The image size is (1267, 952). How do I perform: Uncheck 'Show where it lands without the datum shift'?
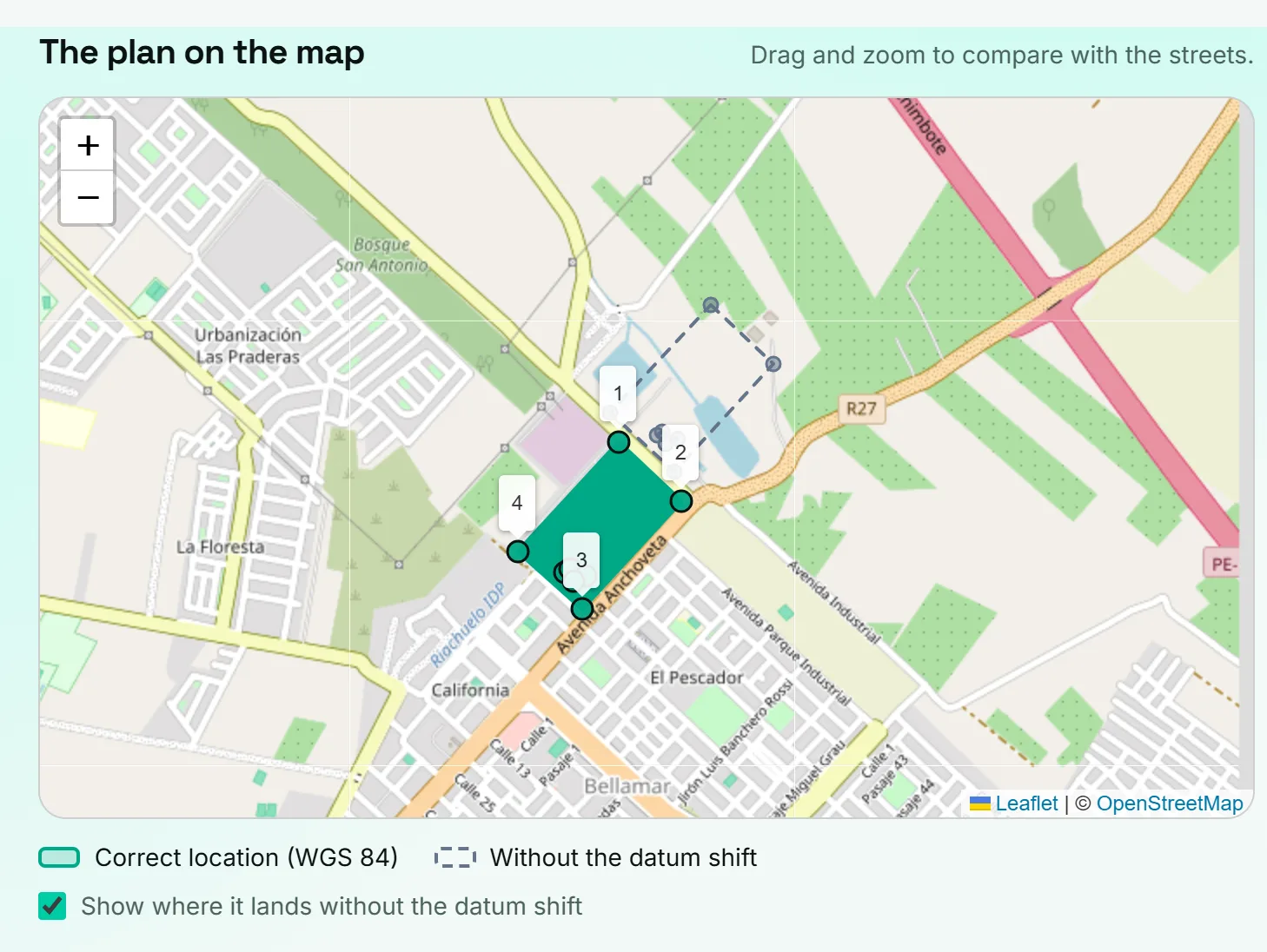tap(52, 906)
